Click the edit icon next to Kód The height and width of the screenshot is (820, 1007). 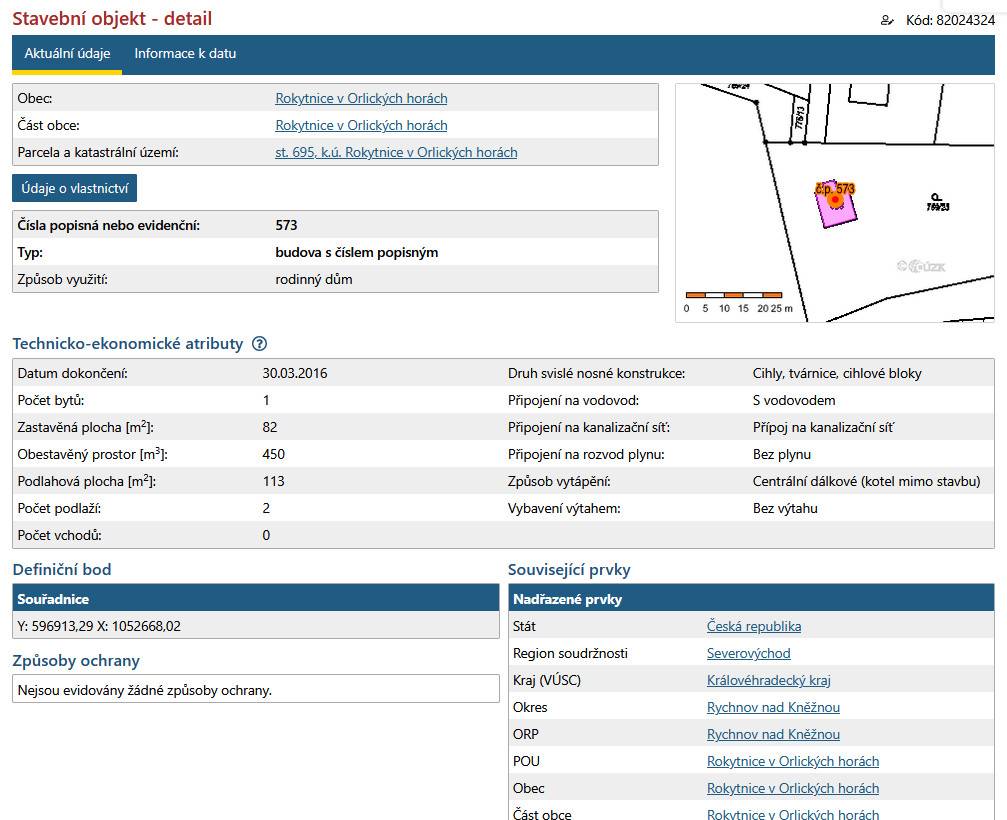[887, 21]
